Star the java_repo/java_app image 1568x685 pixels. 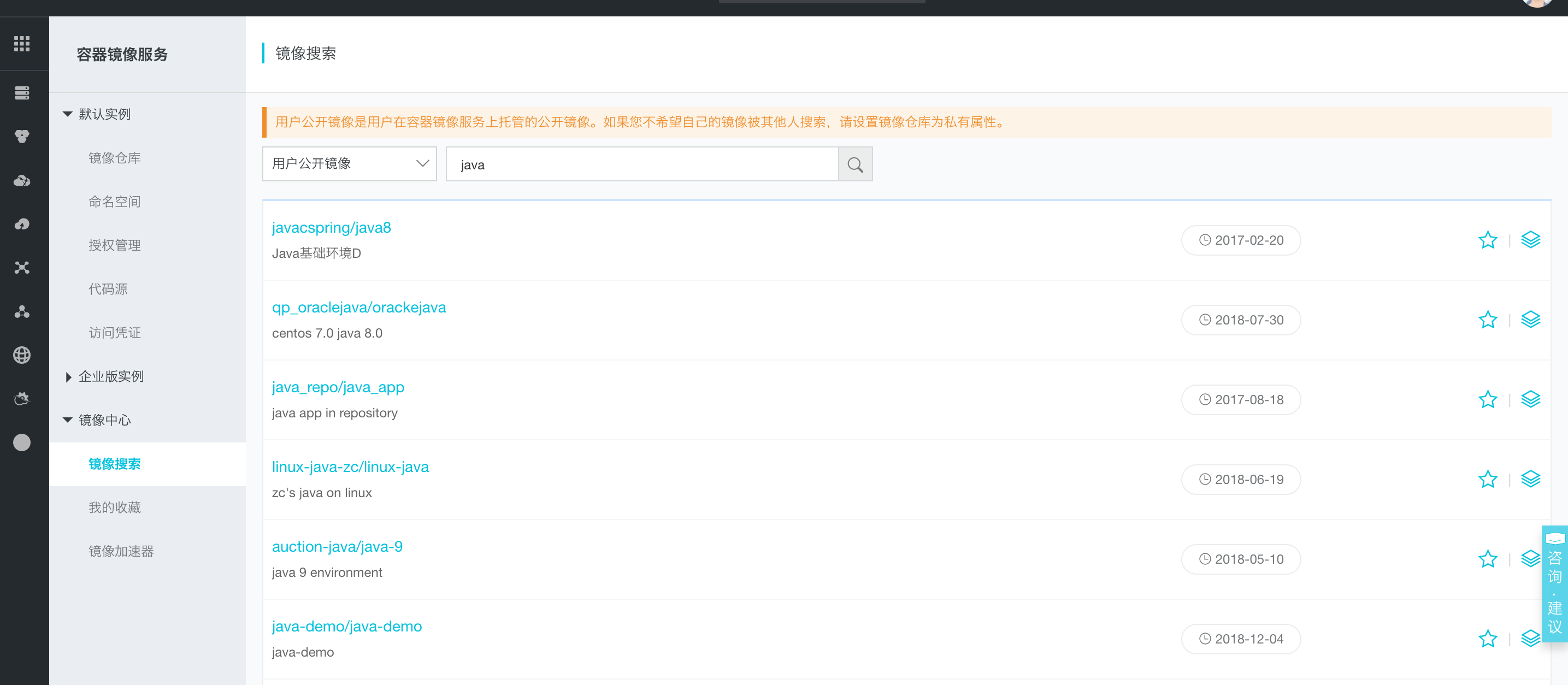(1487, 399)
